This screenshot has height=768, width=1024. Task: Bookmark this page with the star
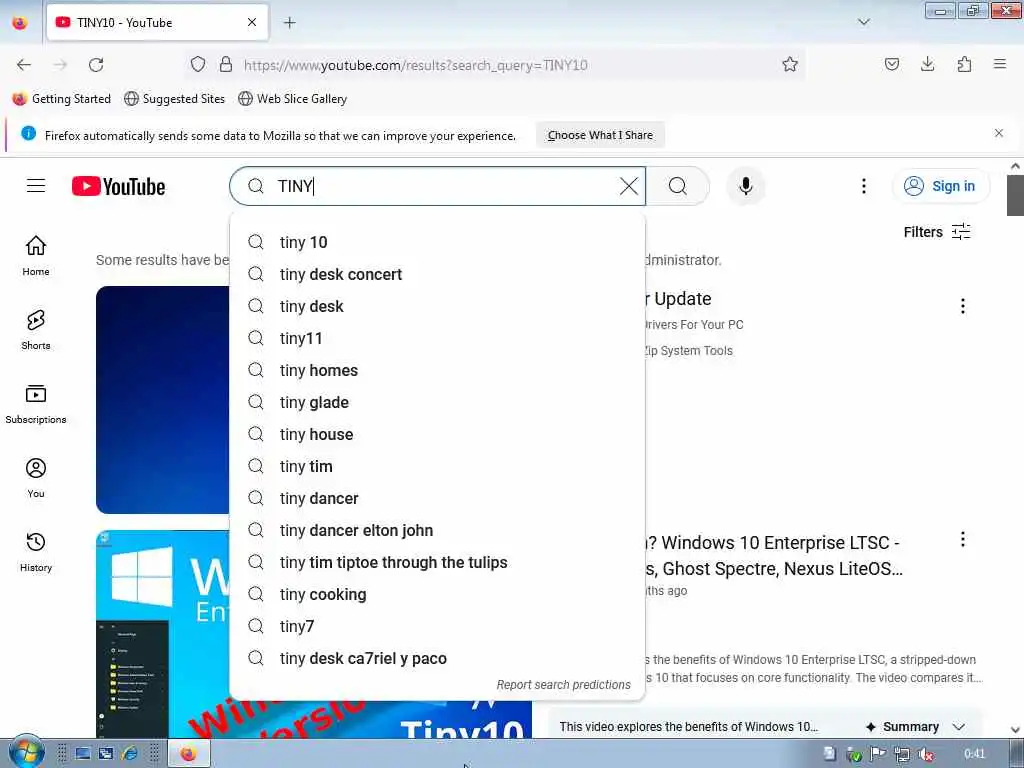(x=790, y=64)
